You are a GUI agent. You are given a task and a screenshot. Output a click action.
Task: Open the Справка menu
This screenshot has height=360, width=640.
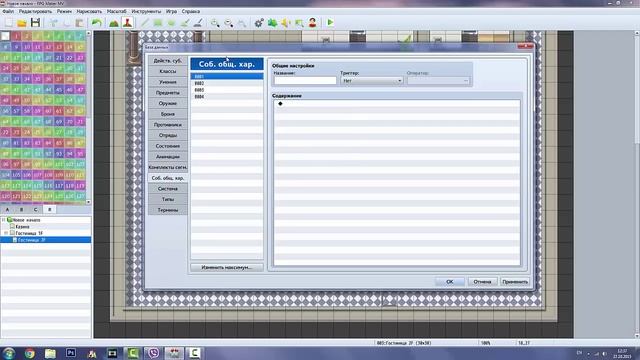tap(191, 11)
